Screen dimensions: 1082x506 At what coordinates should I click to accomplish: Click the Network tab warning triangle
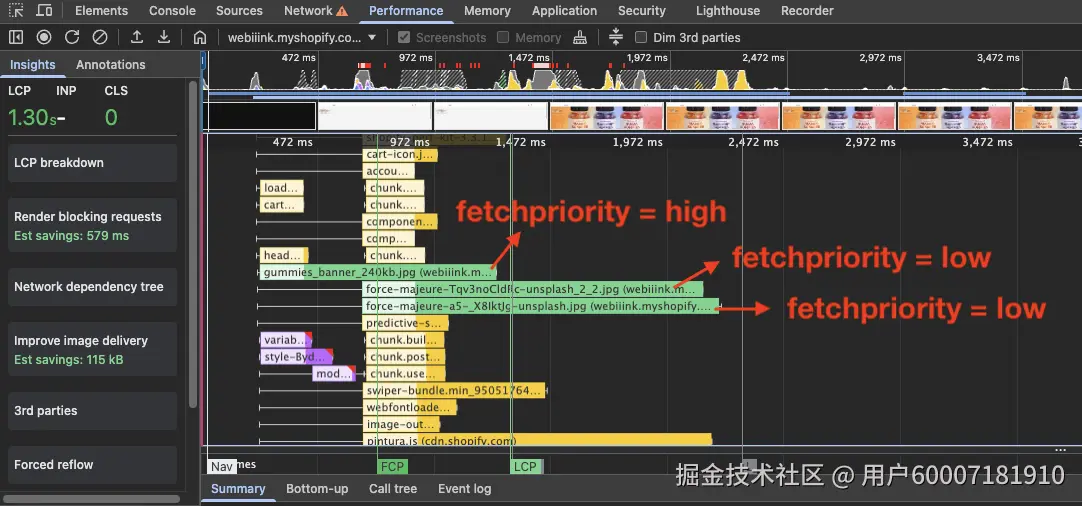coord(342,11)
